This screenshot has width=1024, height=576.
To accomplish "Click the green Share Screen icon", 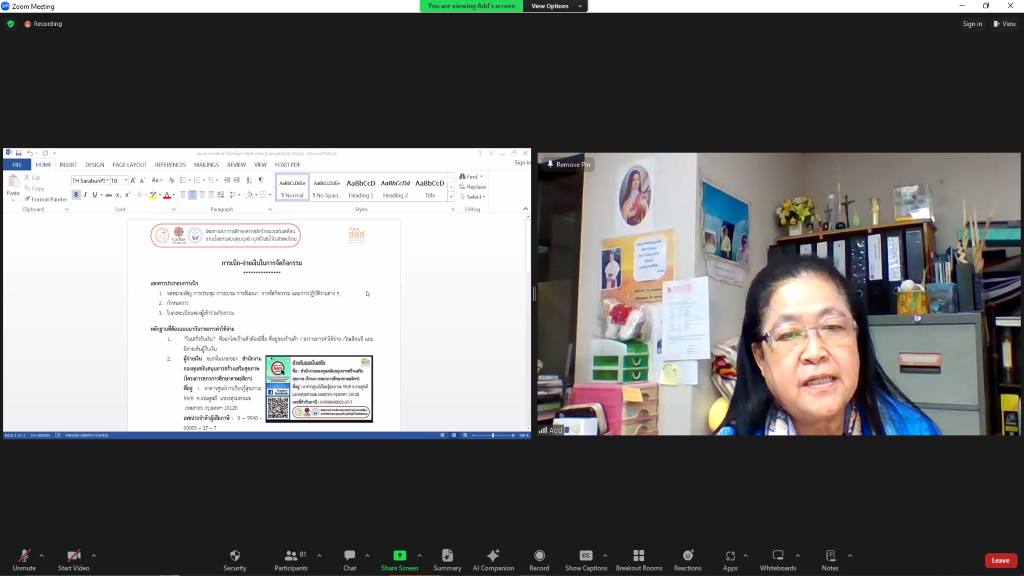I will [x=399, y=556].
